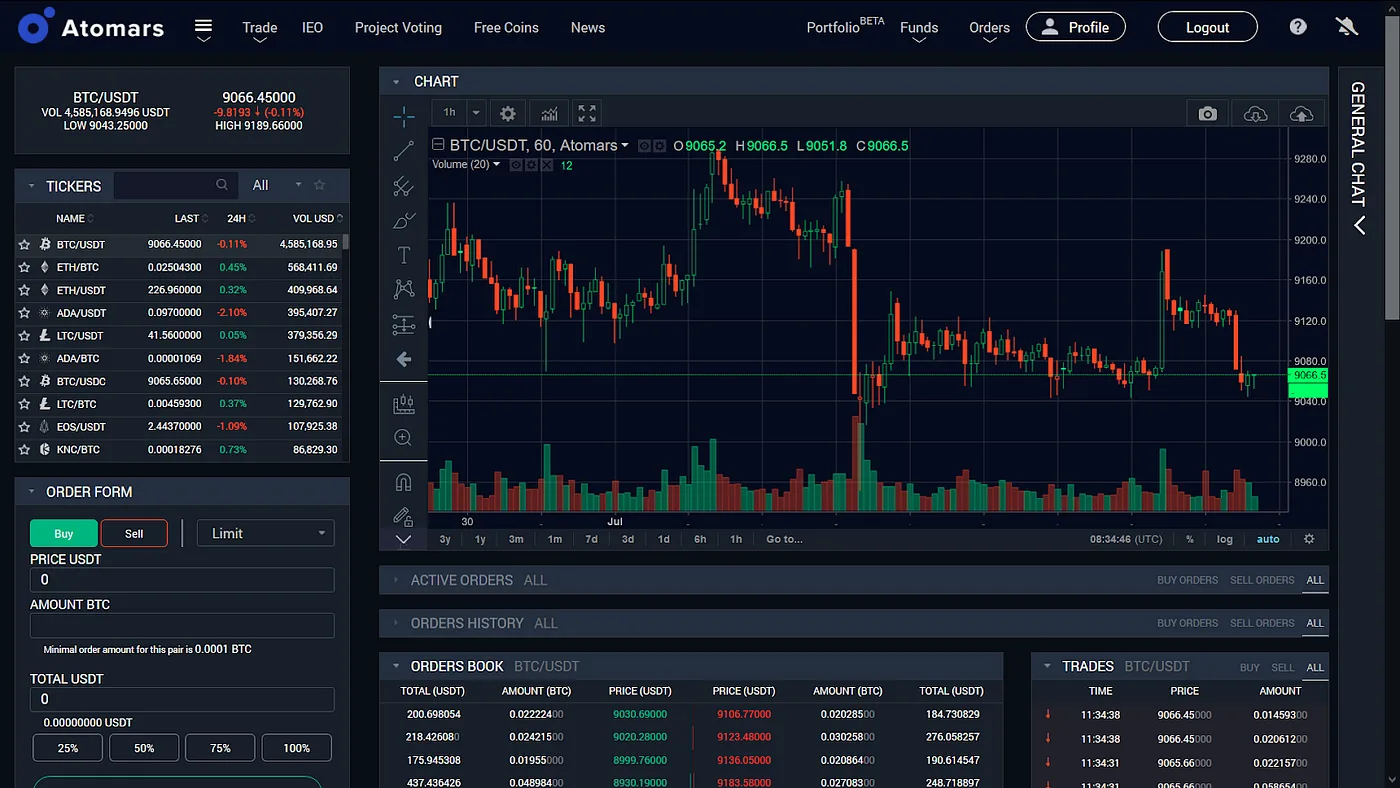Click the tickers list scrollbar
The width and height of the screenshot is (1400, 788).
346,241
